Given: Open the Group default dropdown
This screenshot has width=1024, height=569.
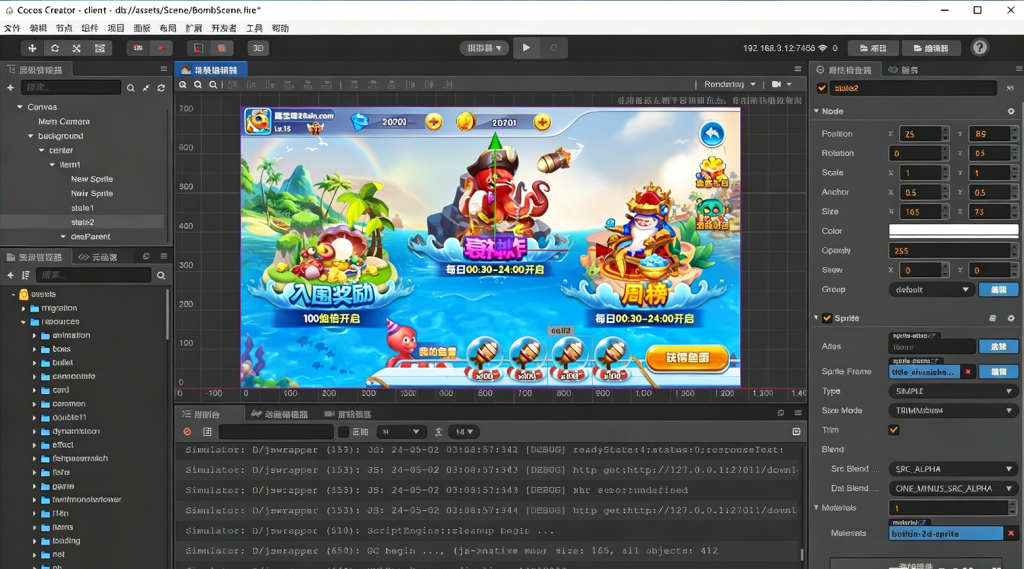Looking at the screenshot, I should click(x=930, y=289).
